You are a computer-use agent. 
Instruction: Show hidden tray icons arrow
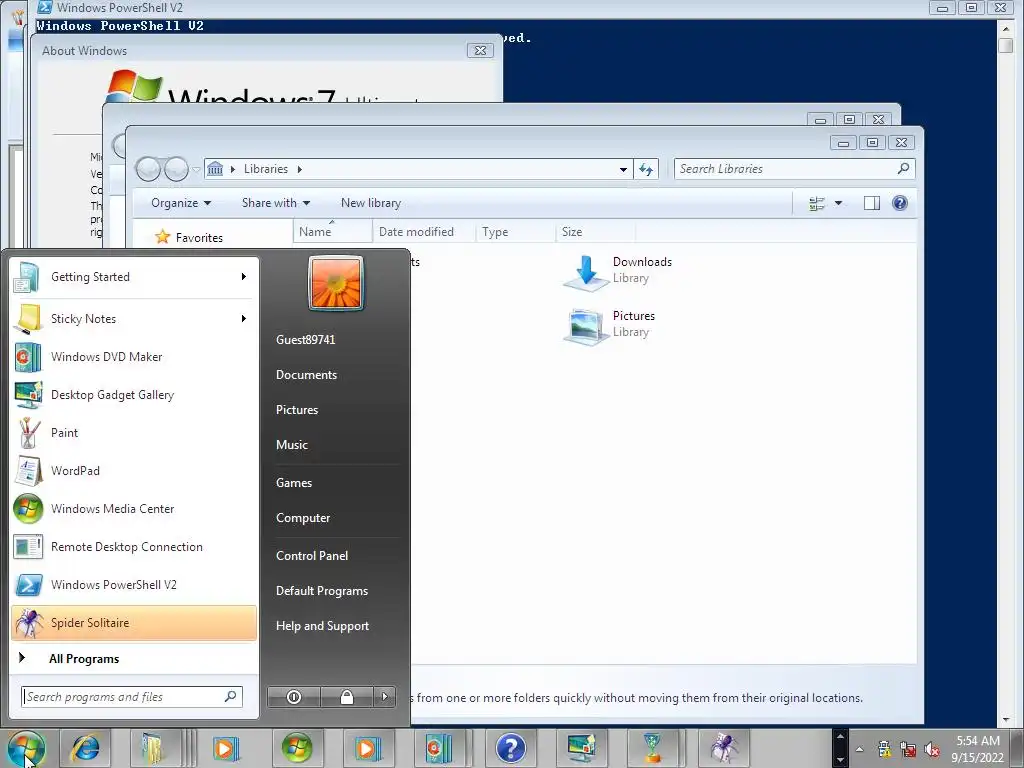pos(859,749)
